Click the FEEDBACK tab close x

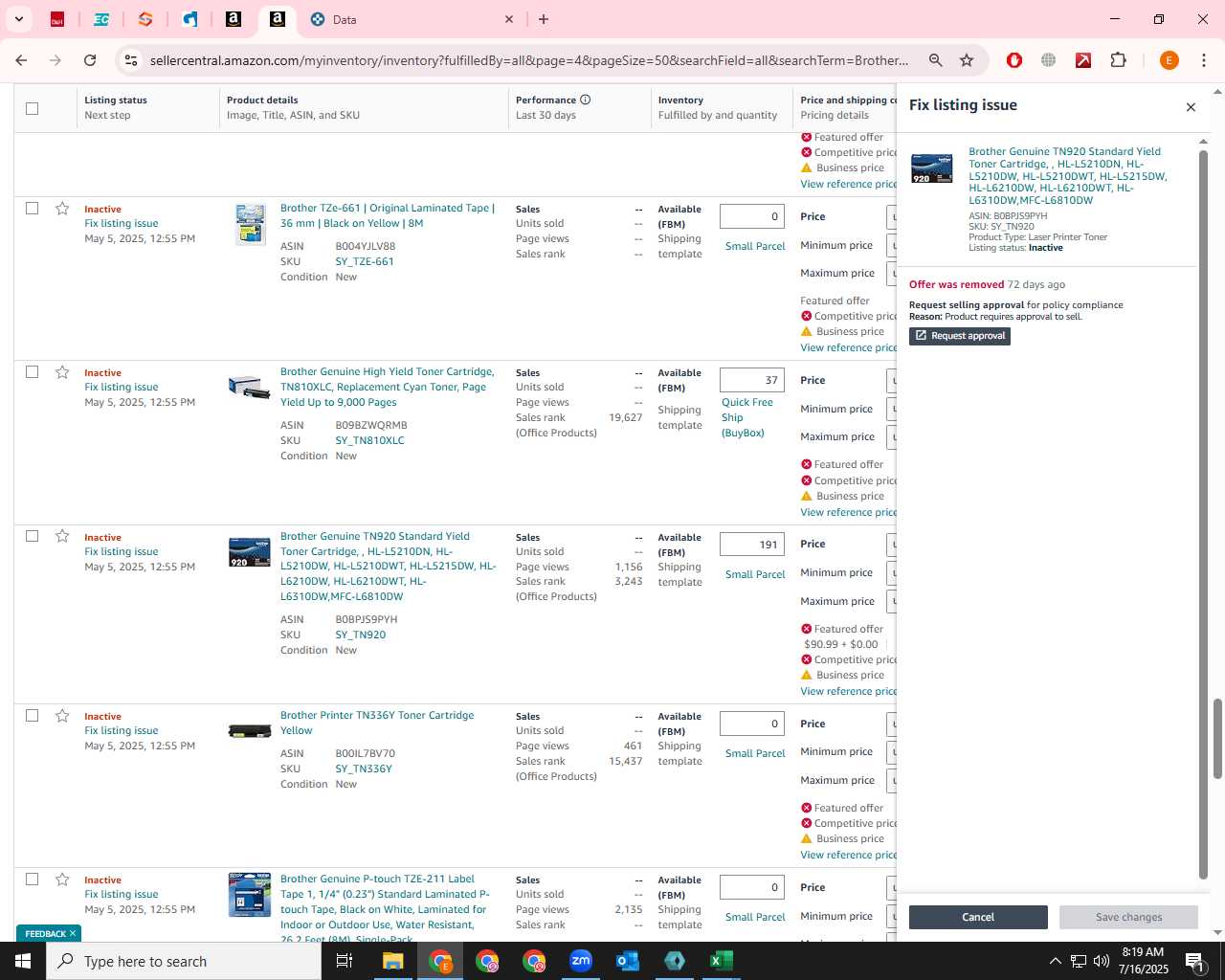(x=72, y=933)
